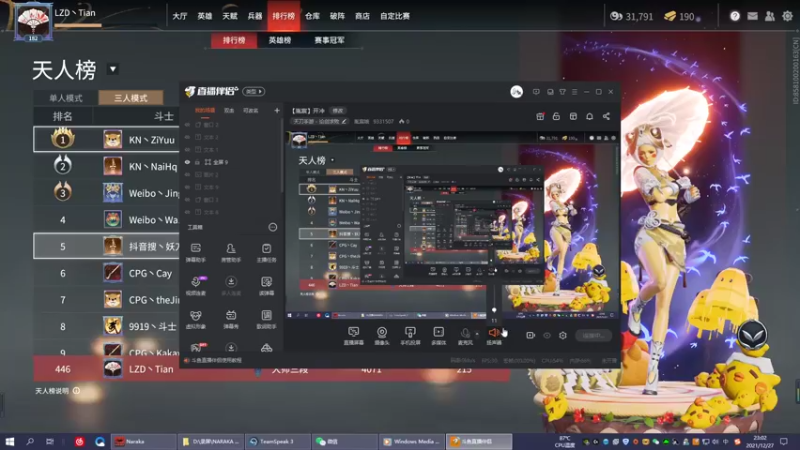Toggle visibility of the 全屏 9 source
This screenshot has height=450, width=800.
tap(187, 162)
